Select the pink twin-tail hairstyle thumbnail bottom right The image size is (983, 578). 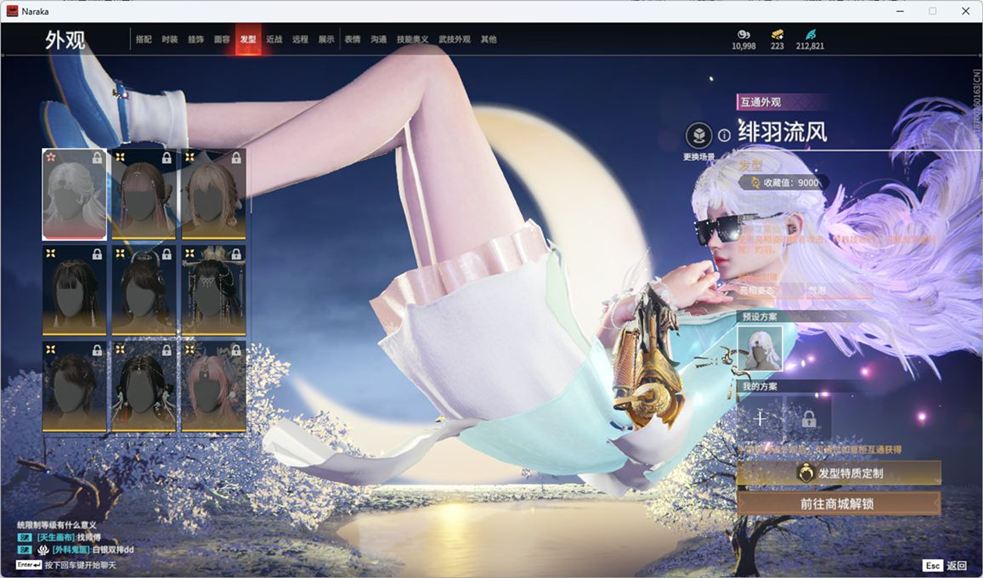(x=214, y=386)
